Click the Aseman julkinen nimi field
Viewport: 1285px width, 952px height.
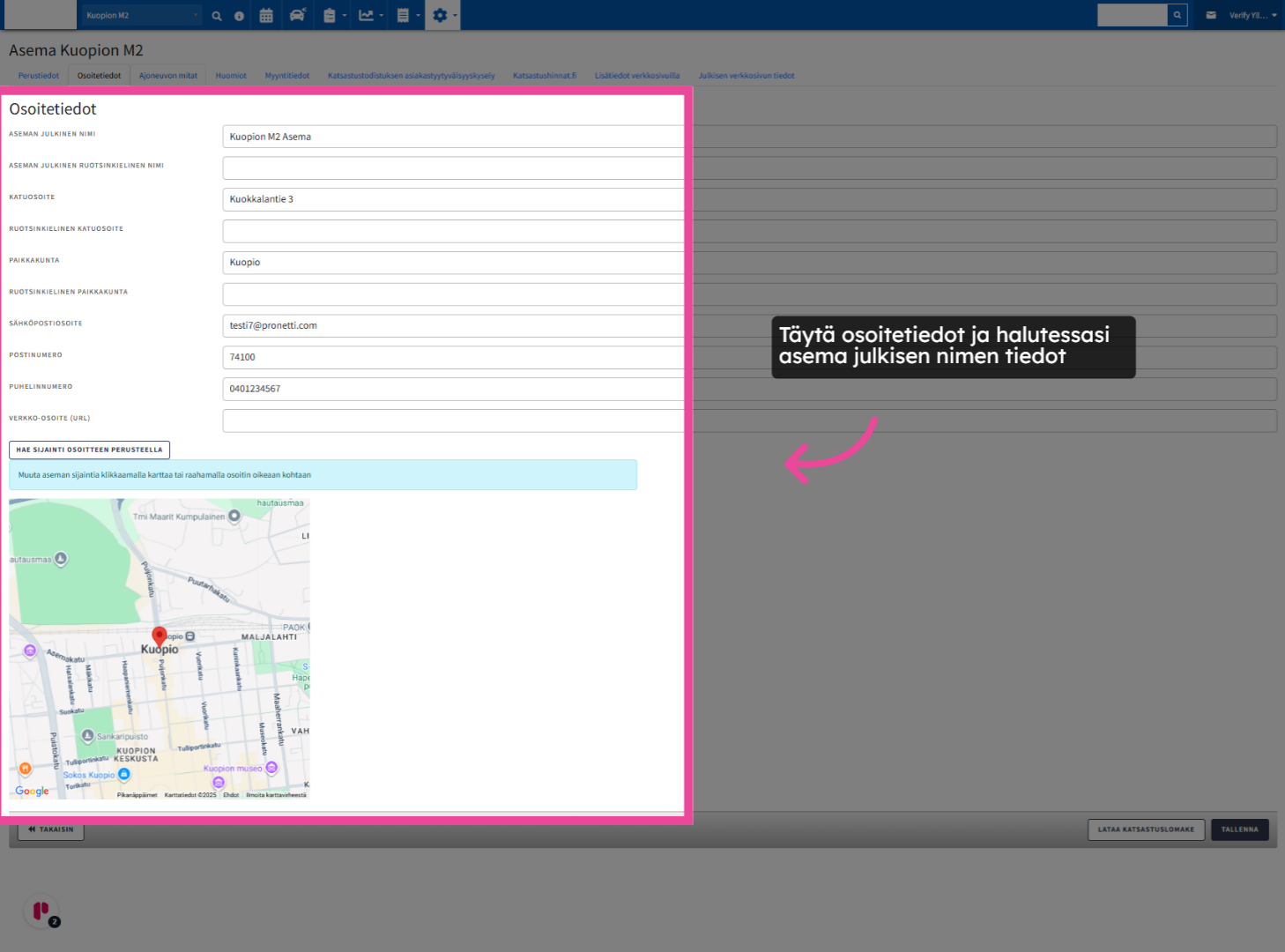(749, 137)
